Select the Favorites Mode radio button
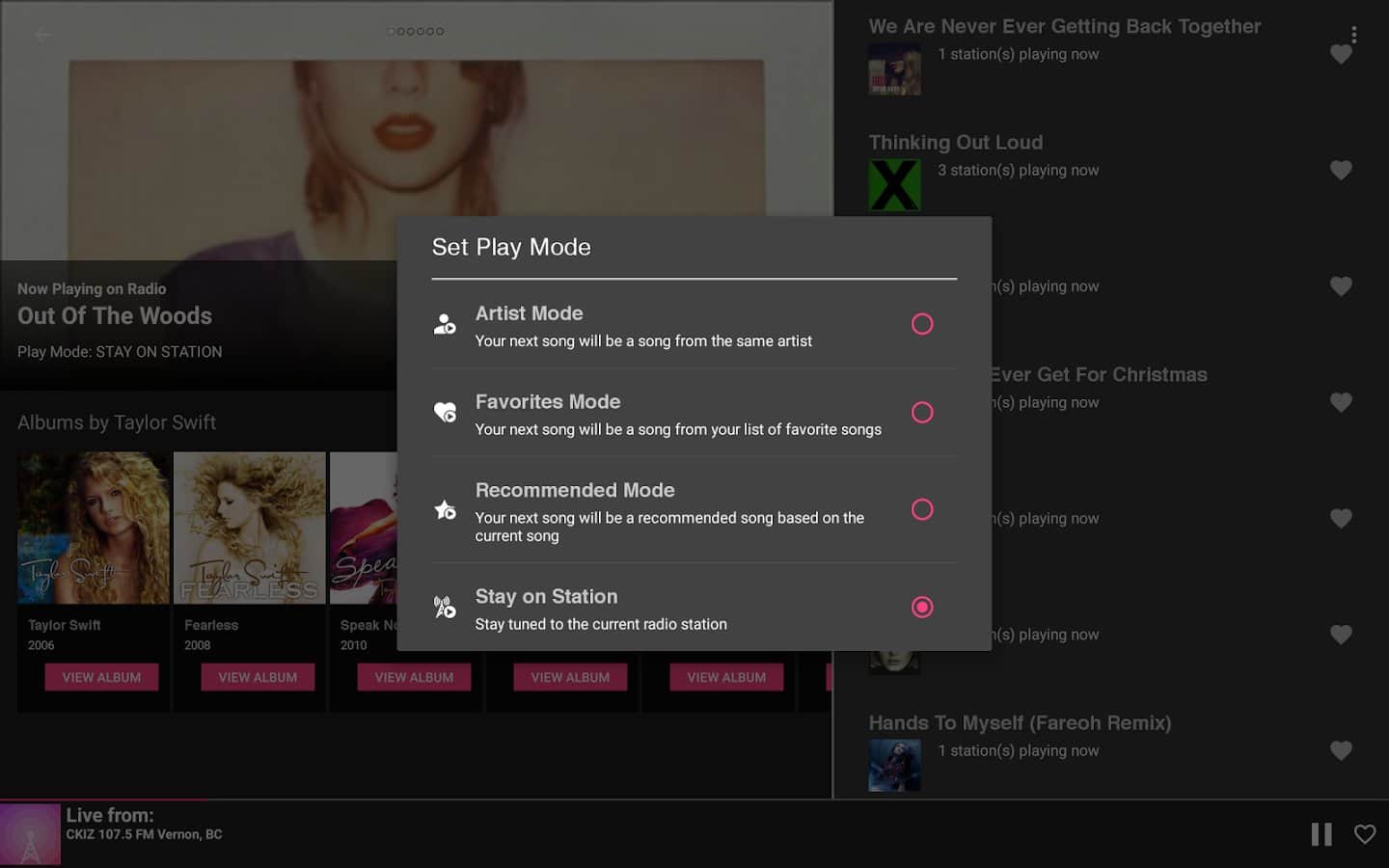Image resolution: width=1389 pixels, height=868 pixels. tap(922, 413)
